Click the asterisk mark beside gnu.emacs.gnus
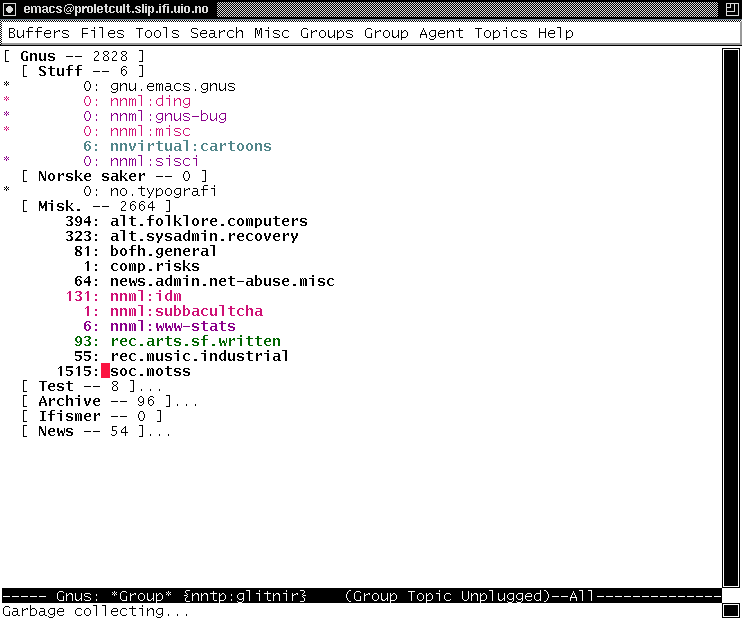Screen dimensions: 742x620 click(x=7, y=86)
